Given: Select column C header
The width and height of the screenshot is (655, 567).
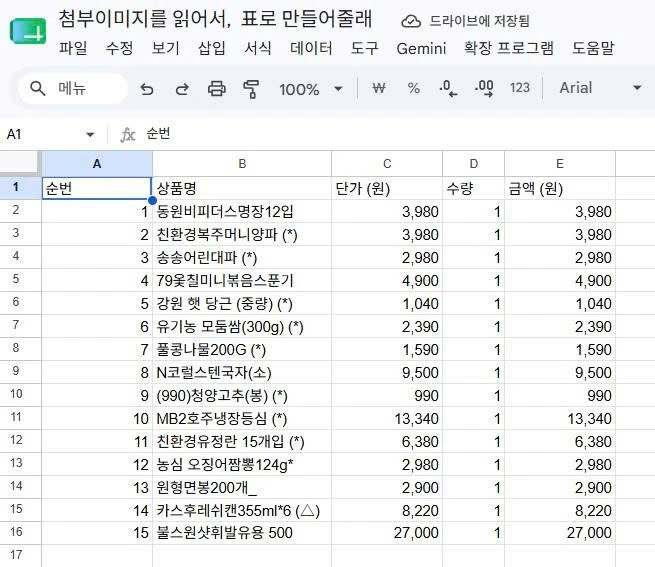Looking at the screenshot, I should (x=387, y=163).
